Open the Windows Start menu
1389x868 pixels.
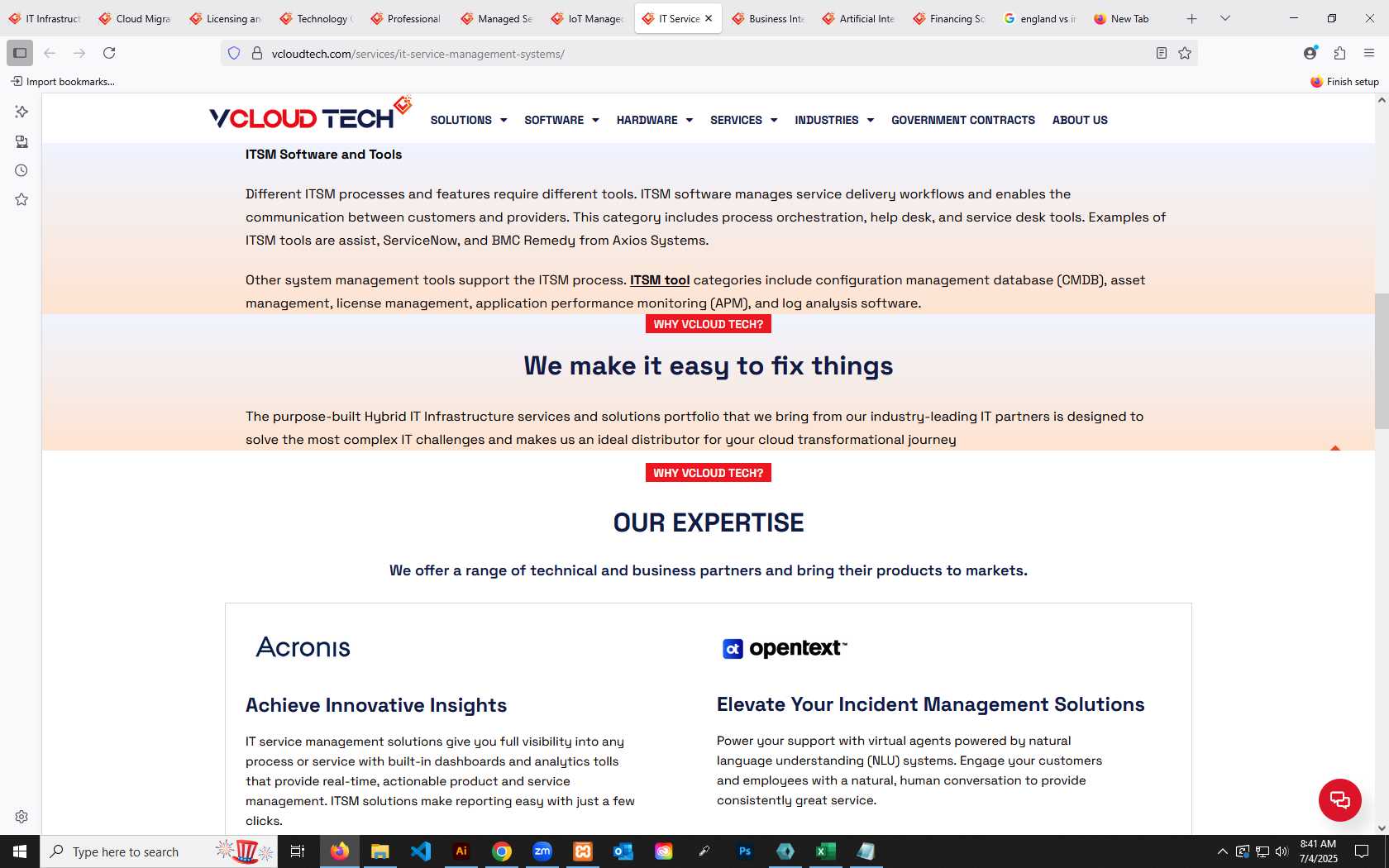pos(20,851)
